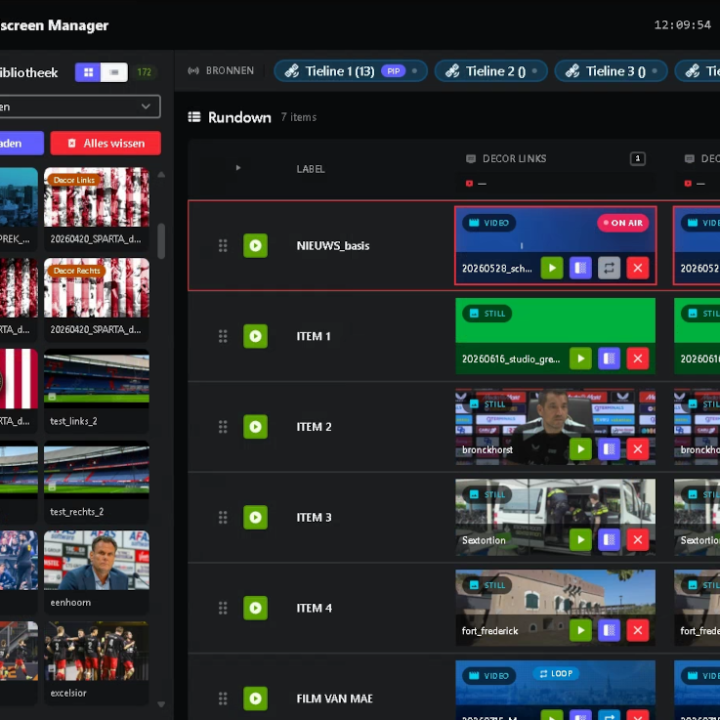
Task: Click LOOP badge on FILM VAN MAE clip
Action: (x=556, y=674)
